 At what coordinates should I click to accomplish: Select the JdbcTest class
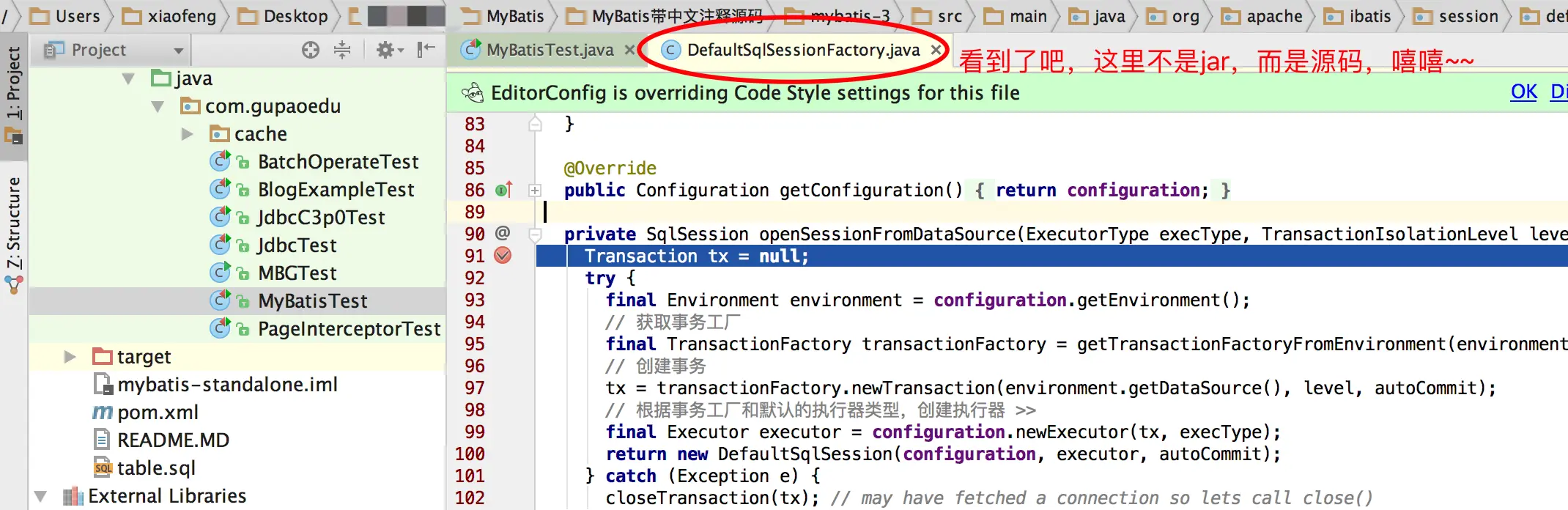[x=297, y=245]
